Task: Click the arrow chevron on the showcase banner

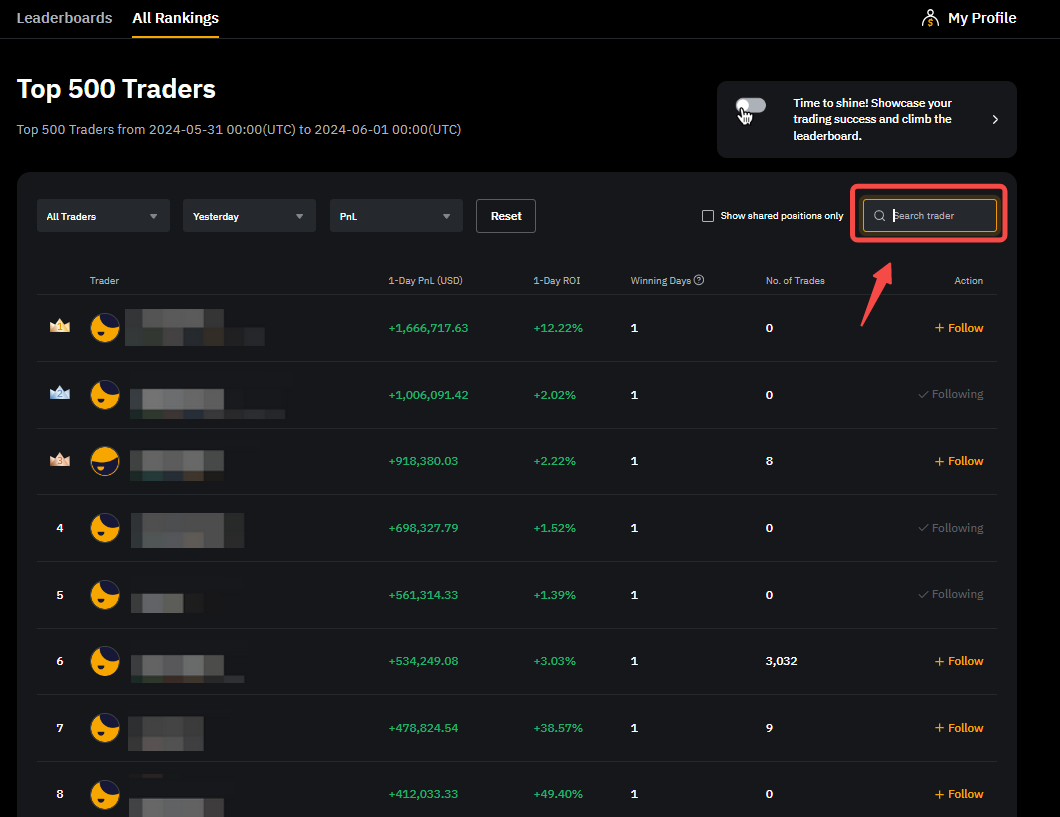Action: (995, 118)
